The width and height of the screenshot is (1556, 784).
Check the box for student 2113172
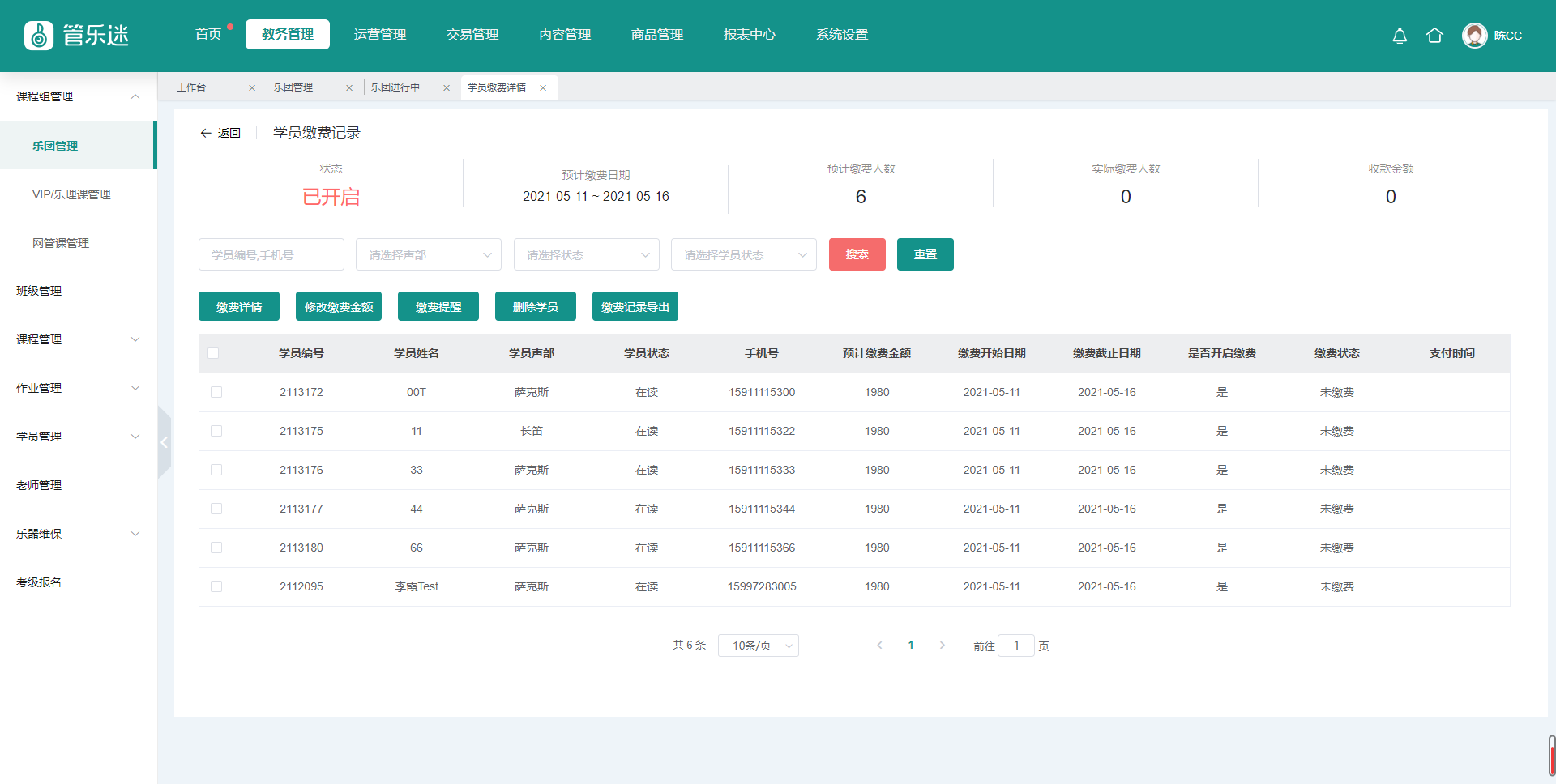(x=216, y=392)
